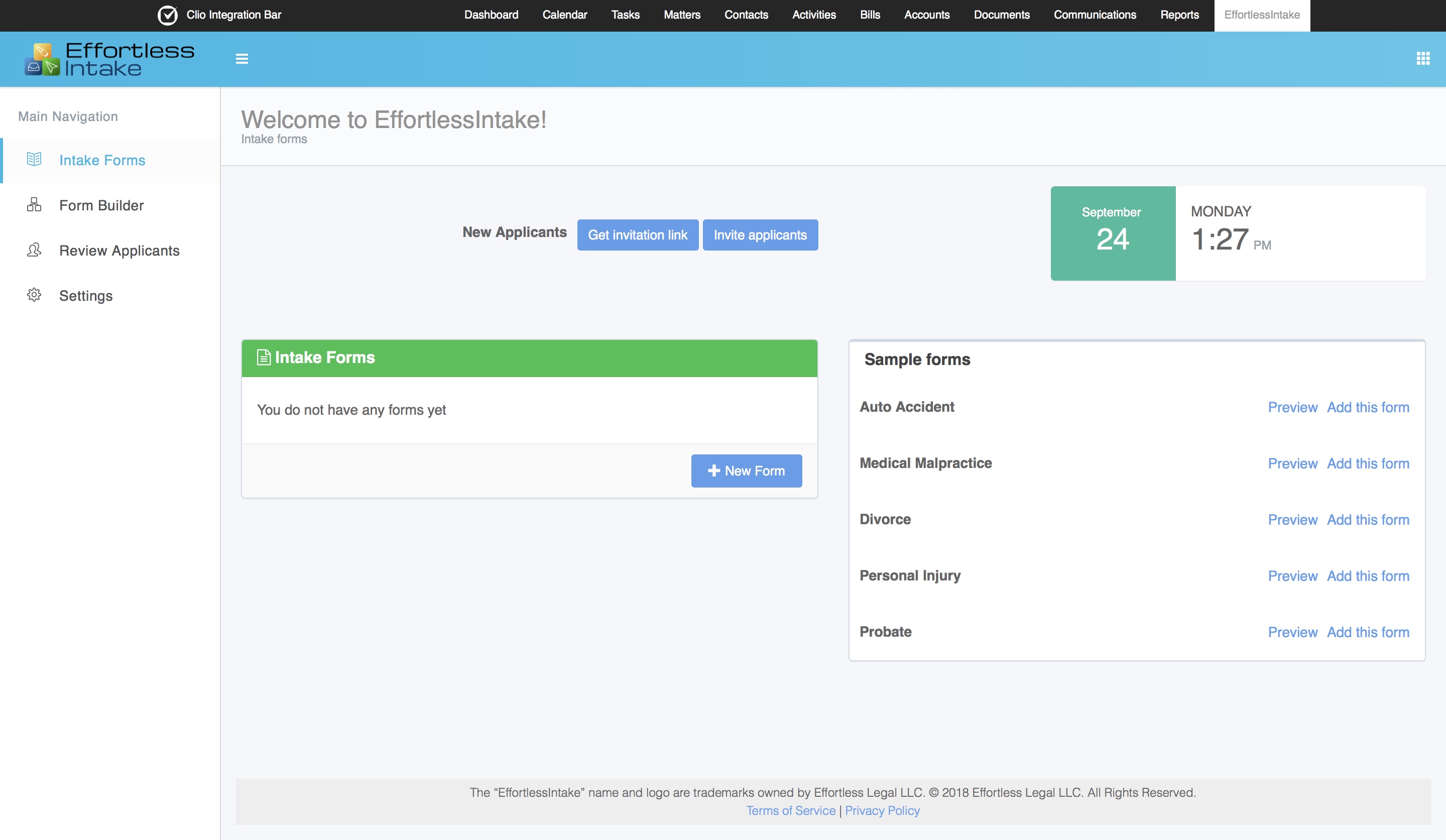
Task: Click the Review Applicants people icon
Action: tap(34, 250)
